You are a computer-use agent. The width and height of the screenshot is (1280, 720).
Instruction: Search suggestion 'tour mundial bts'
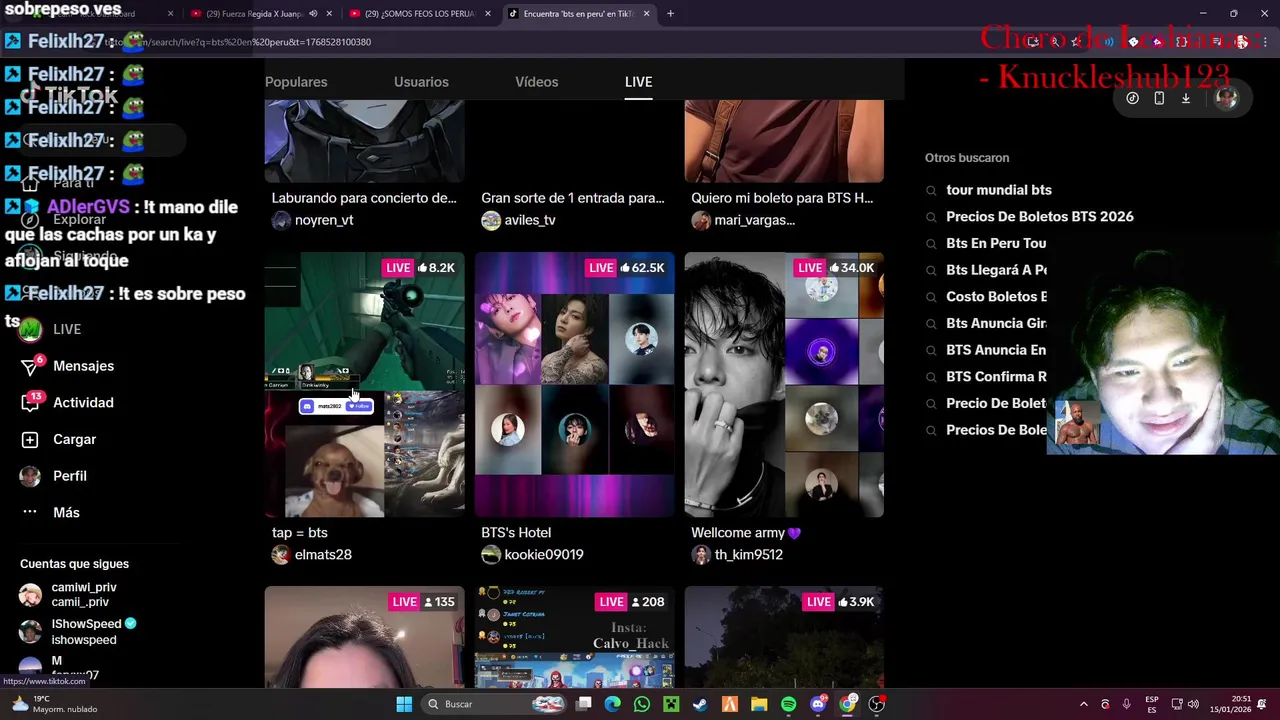999,190
